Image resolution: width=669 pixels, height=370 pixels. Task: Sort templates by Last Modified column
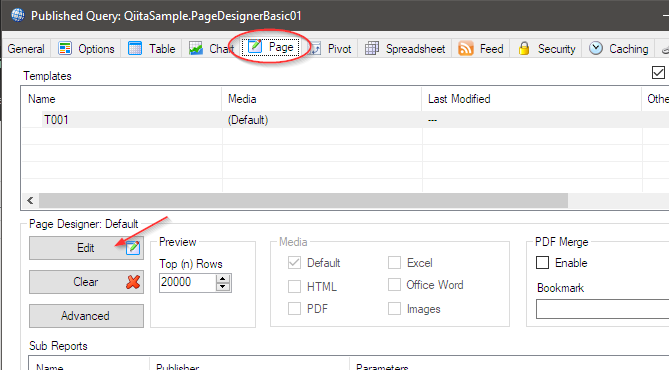(x=532, y=99)
